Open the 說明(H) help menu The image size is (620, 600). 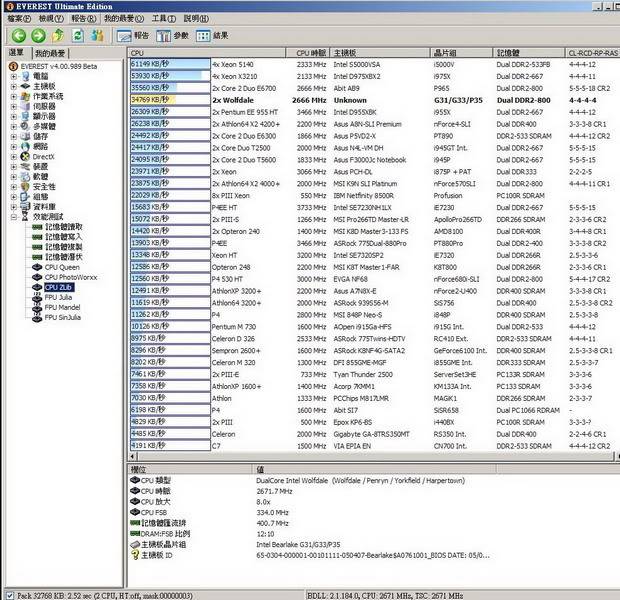click(x=196, y=19)
